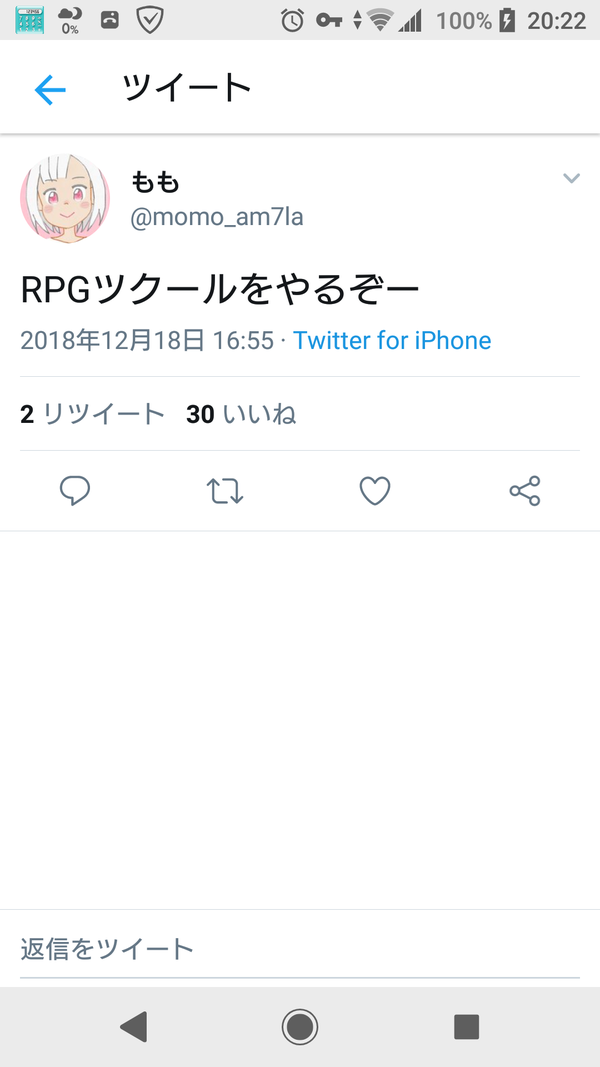Expand tweet options chevron menu
Image resolution: width=600 pixels, height=1067 pixels.
pyautogui.click(x=571, y=178)
